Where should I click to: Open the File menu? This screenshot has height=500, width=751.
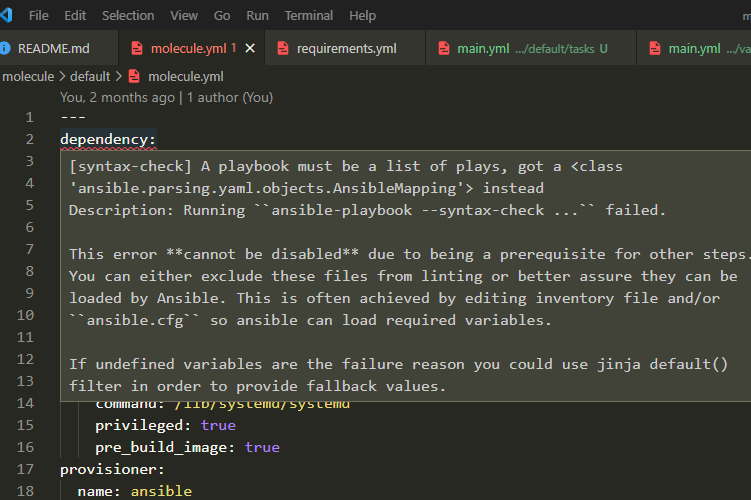click(38, 16)
